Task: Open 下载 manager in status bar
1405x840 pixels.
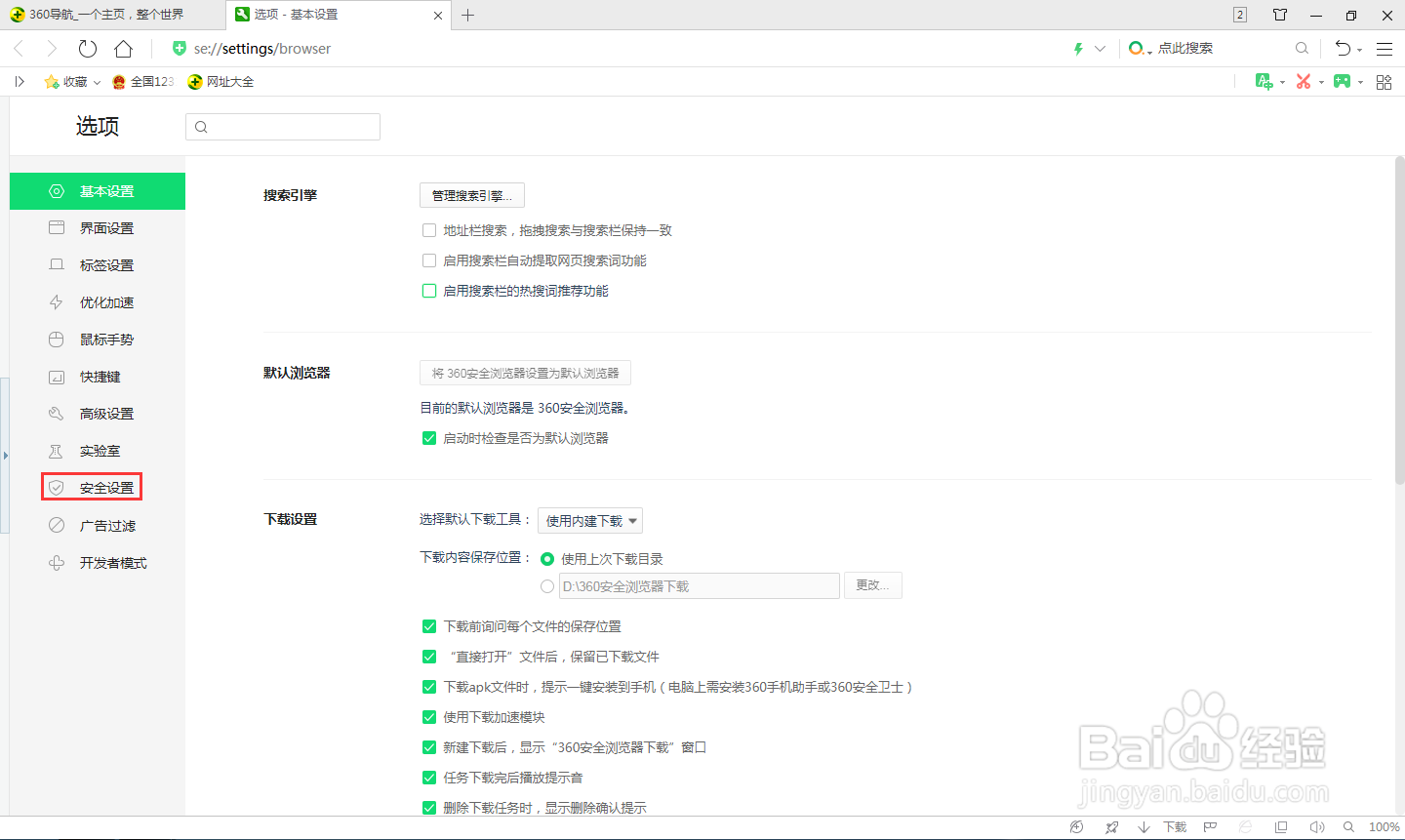Action: 1163,827
